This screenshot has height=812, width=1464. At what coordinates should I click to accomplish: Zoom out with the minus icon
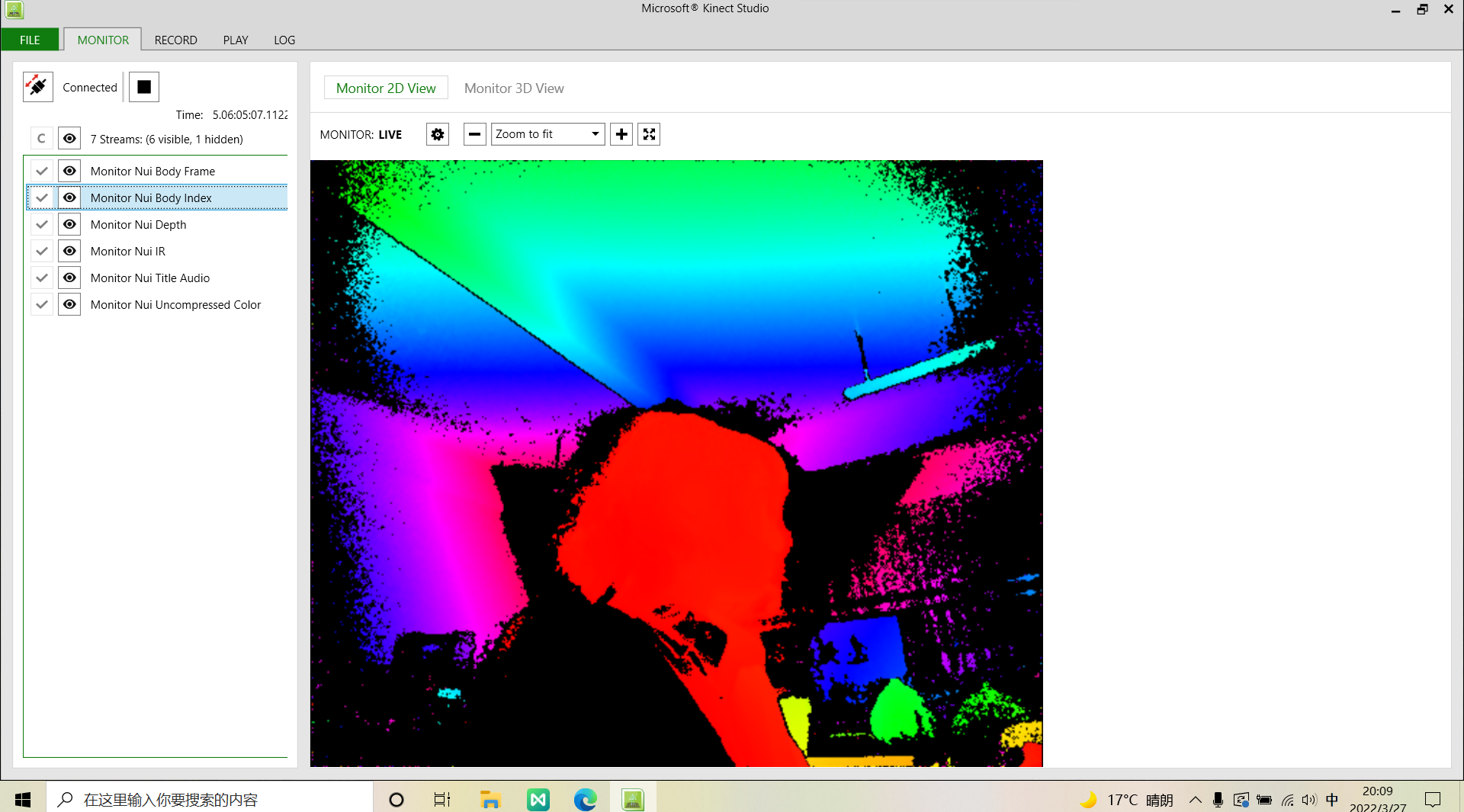[474, 134]
